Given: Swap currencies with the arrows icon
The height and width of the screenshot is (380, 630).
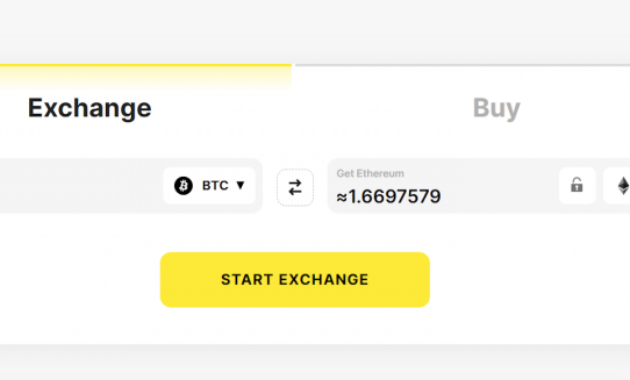Looking at the screenshot, I should coord(295,188).
